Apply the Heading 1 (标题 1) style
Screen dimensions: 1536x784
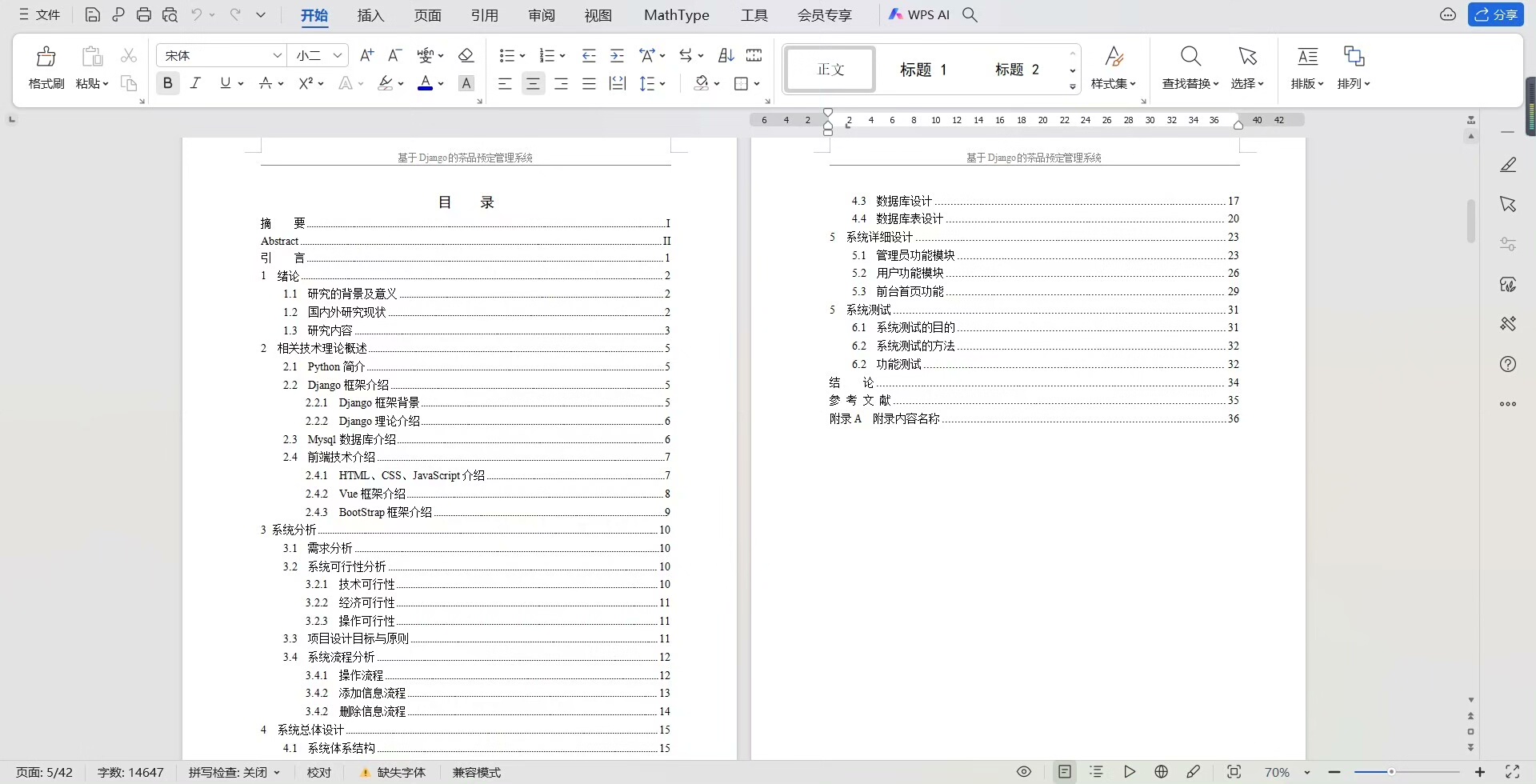(923, 70)
